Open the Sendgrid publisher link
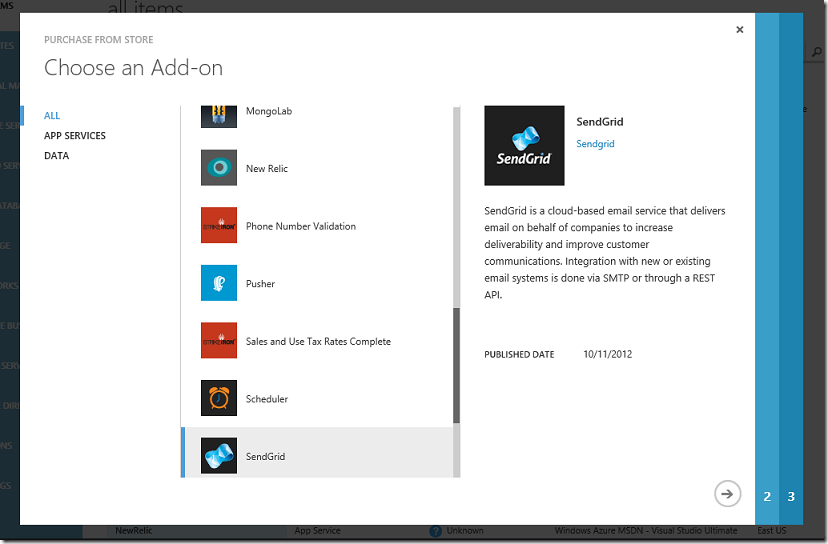This screenshot has height=544, width=828. 595,144
